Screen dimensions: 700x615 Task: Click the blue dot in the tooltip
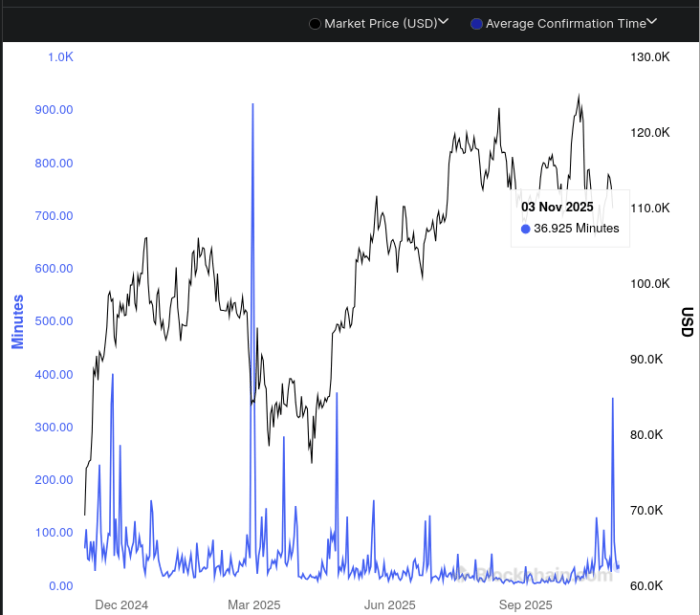coord(526,229)
